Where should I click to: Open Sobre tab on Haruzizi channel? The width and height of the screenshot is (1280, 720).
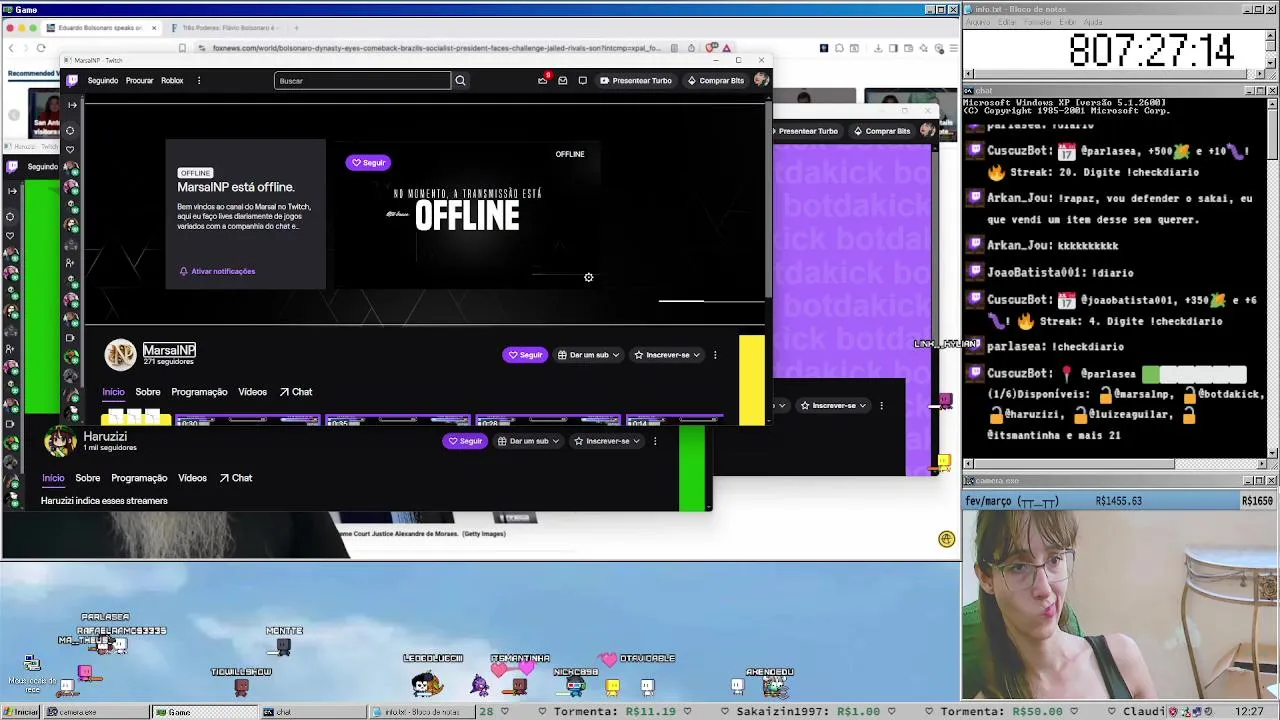click(88, 478)
